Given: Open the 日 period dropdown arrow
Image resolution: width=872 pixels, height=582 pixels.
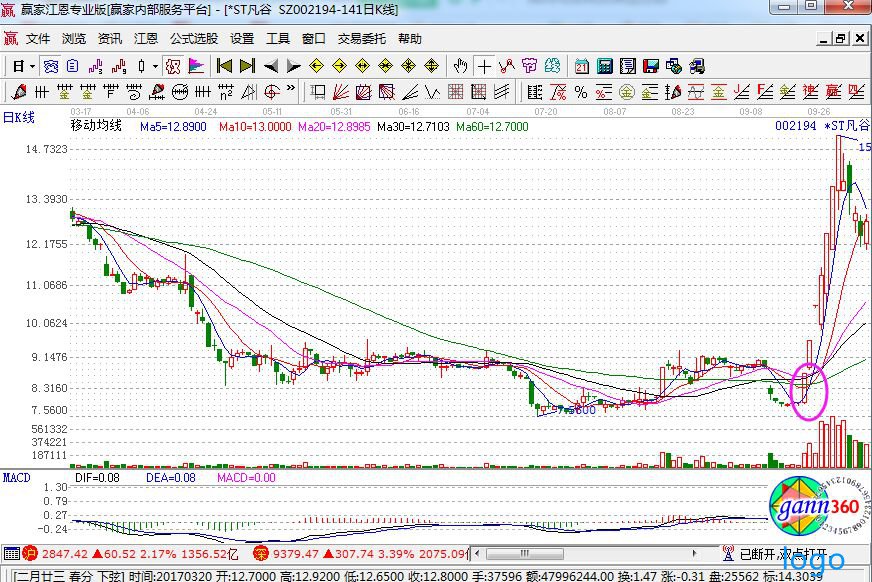Looking at the screenshot, I should (x=32, y=66).
